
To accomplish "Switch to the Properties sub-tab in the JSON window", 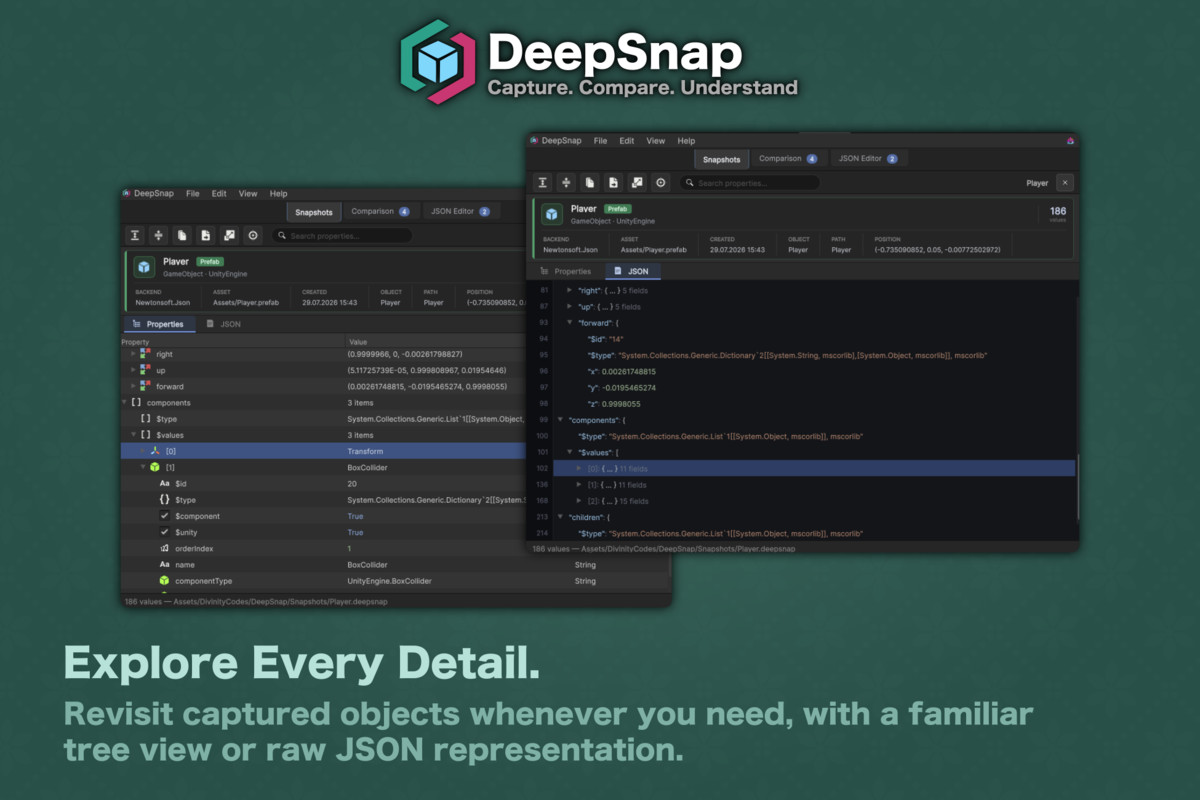I will [566, 271].
